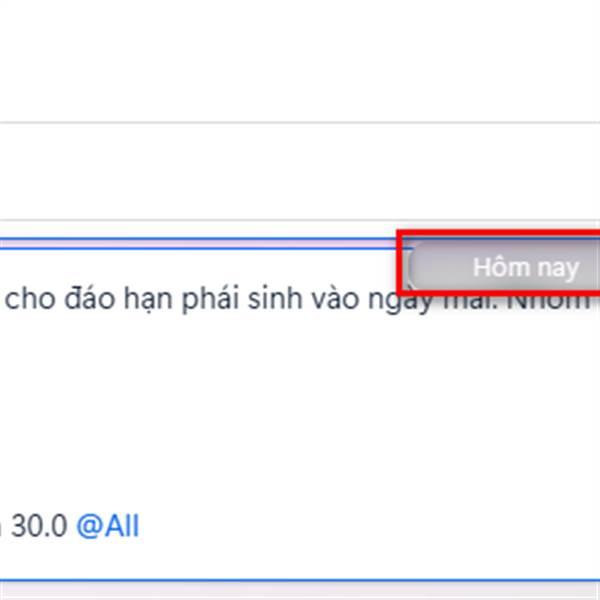The height and width of the screenshot is (600, 600).
Task: Click the word 'hạn' in the message
Action: (x=148, y=300)
